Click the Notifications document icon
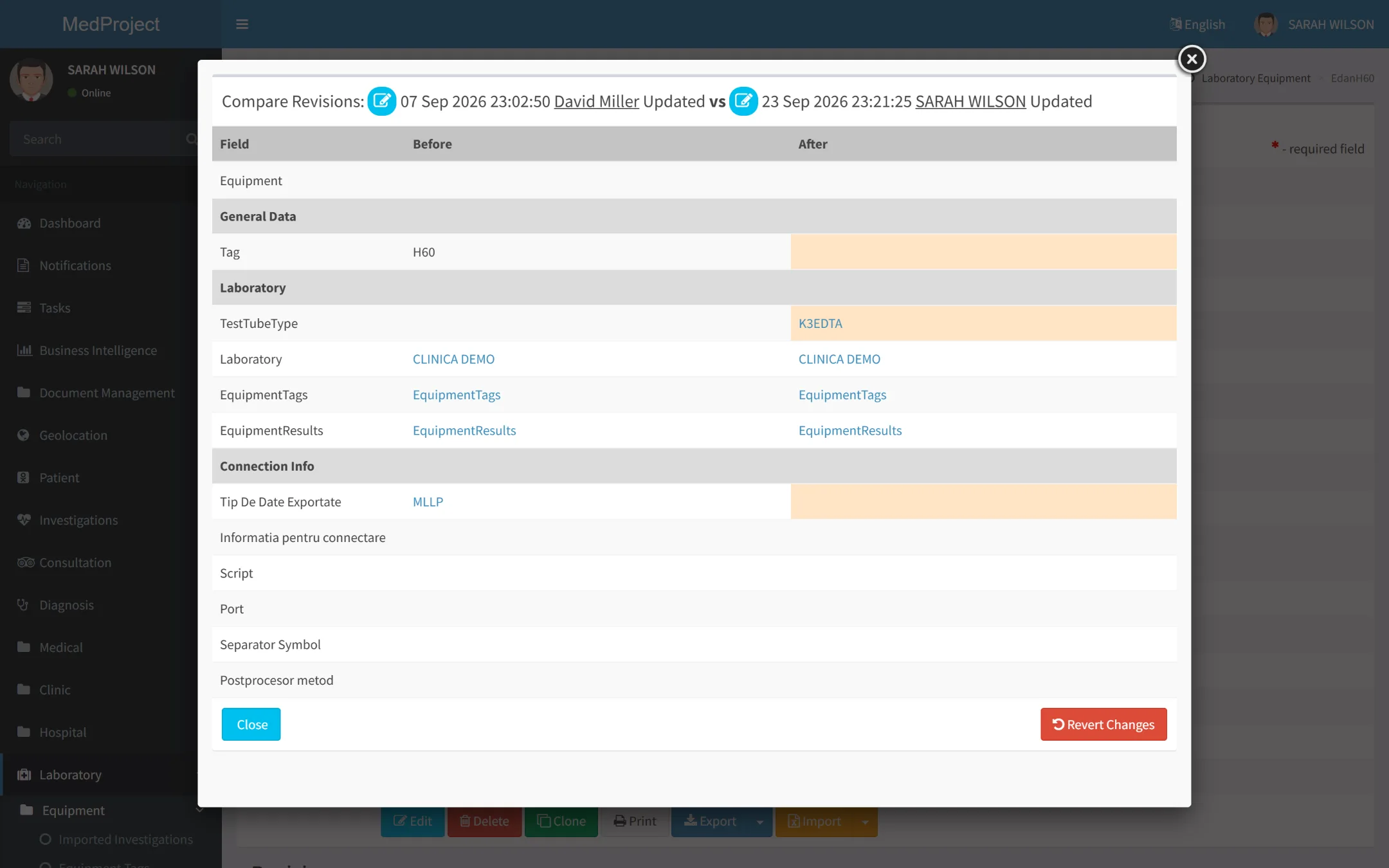 [24, 266]
